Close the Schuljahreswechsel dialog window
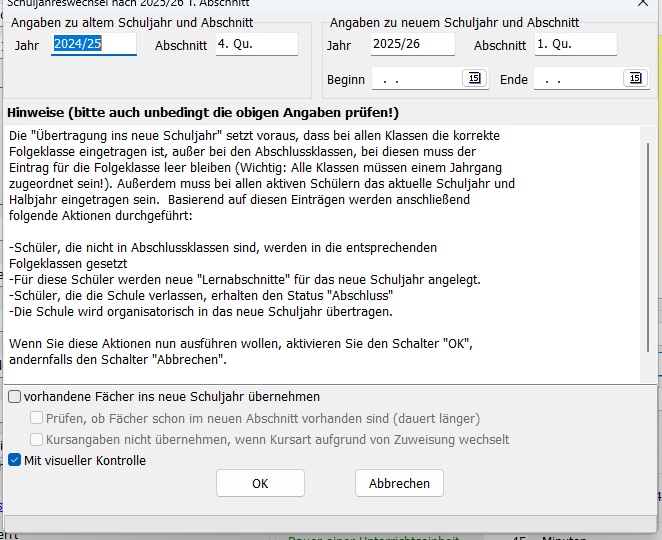Screen dimensions: 662x540 click(643, 3)
